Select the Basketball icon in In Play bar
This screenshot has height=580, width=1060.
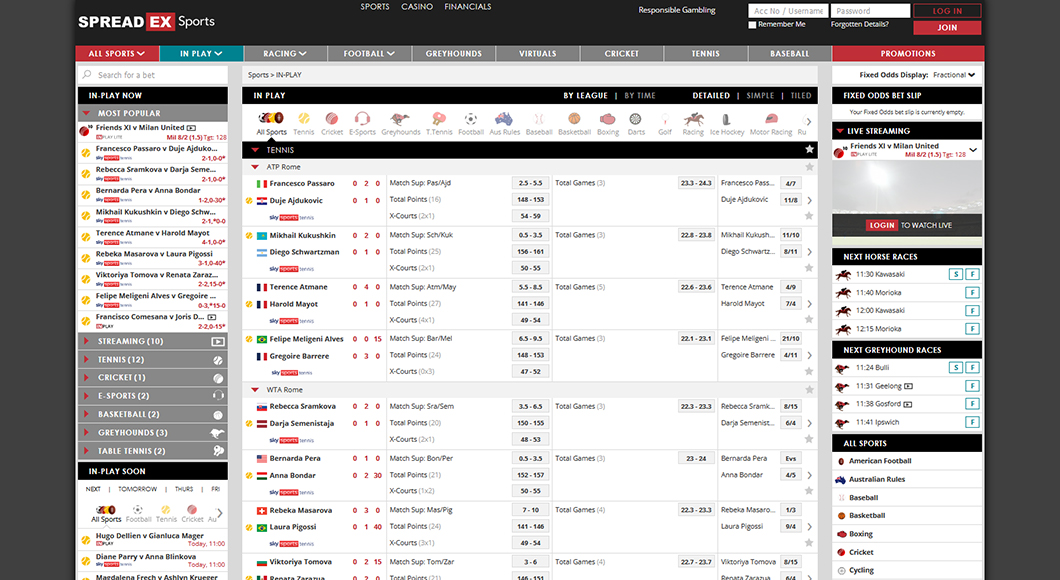[574, 123]
